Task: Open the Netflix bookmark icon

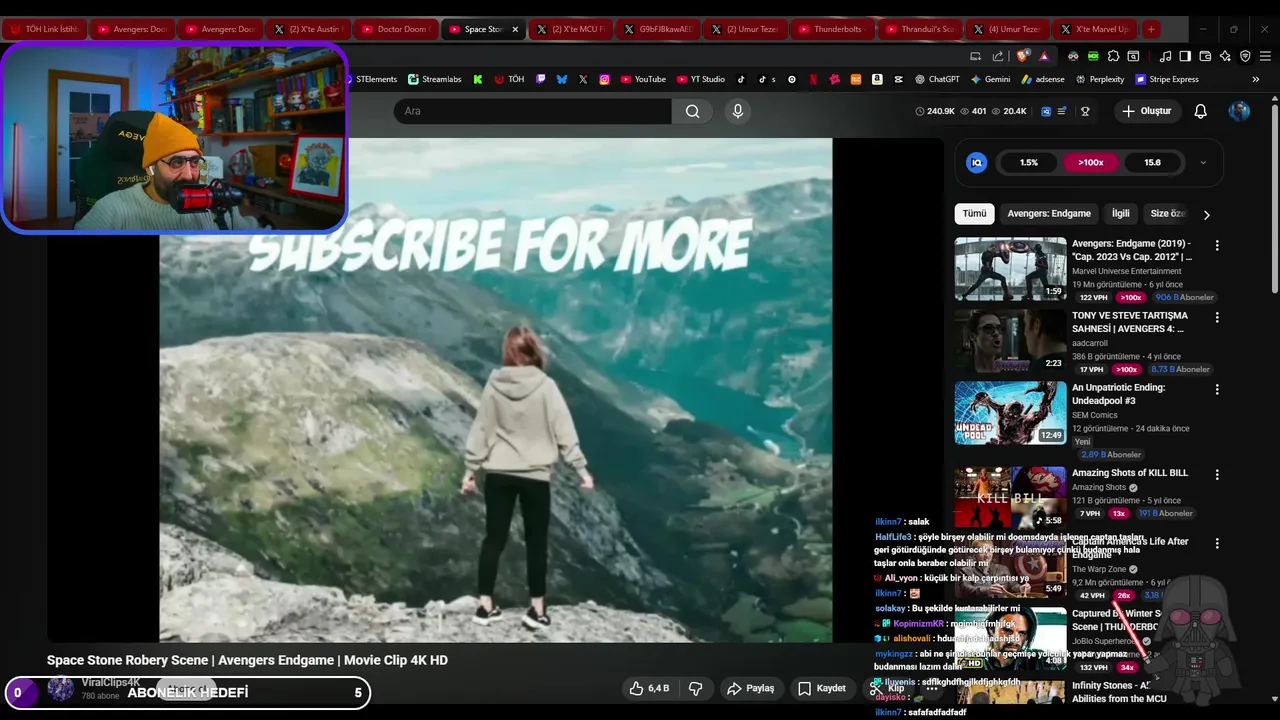Action: [x=813, y=79]
